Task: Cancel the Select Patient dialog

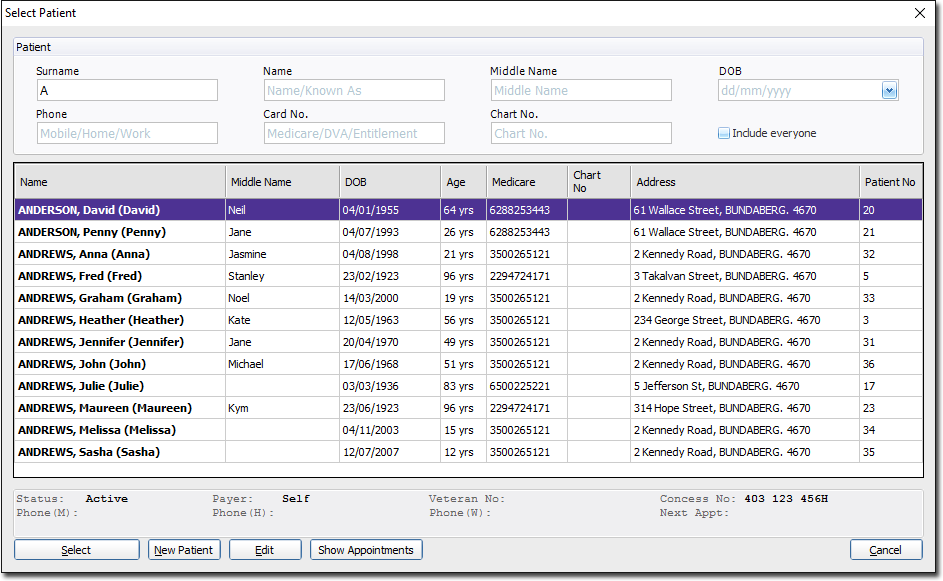Action: pyautogui.click(x=885, y=550)
